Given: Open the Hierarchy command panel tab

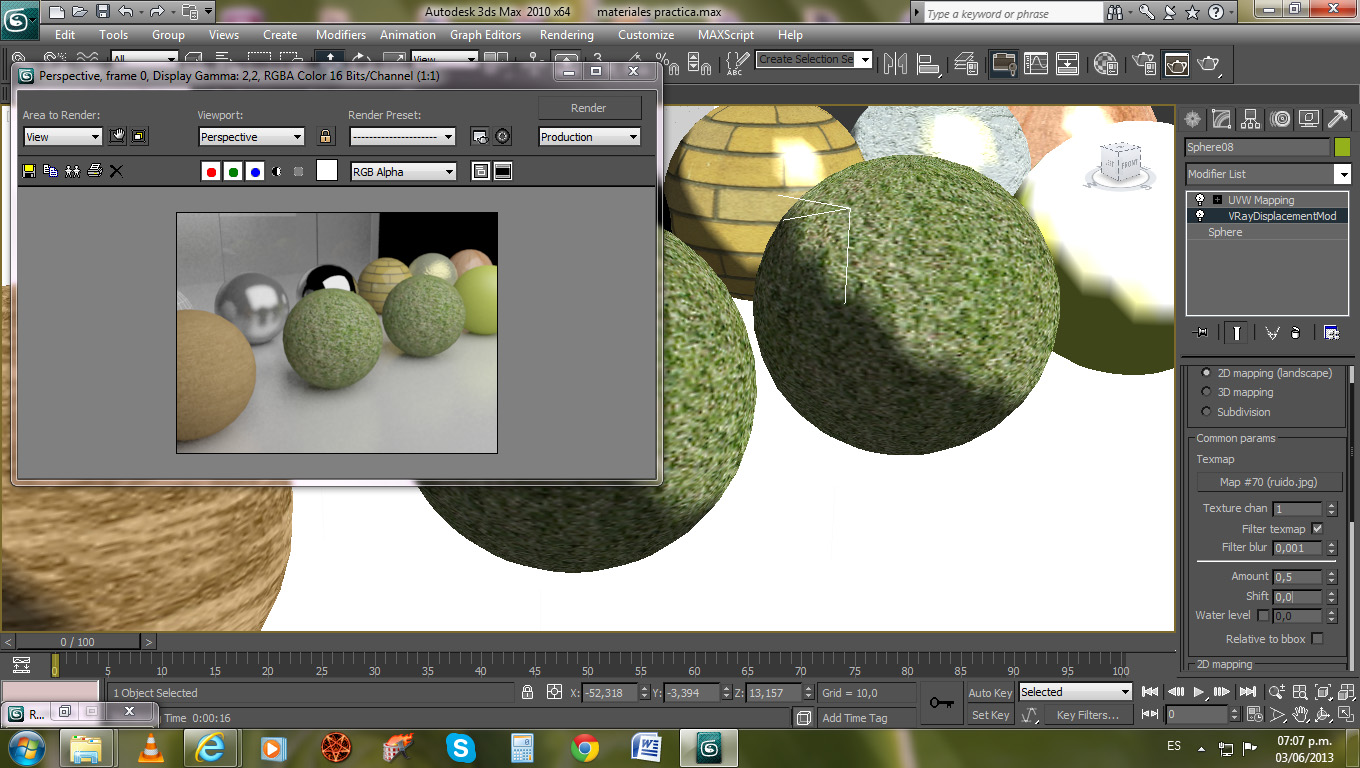Looking at the screenshot, I should (1250, 119).
